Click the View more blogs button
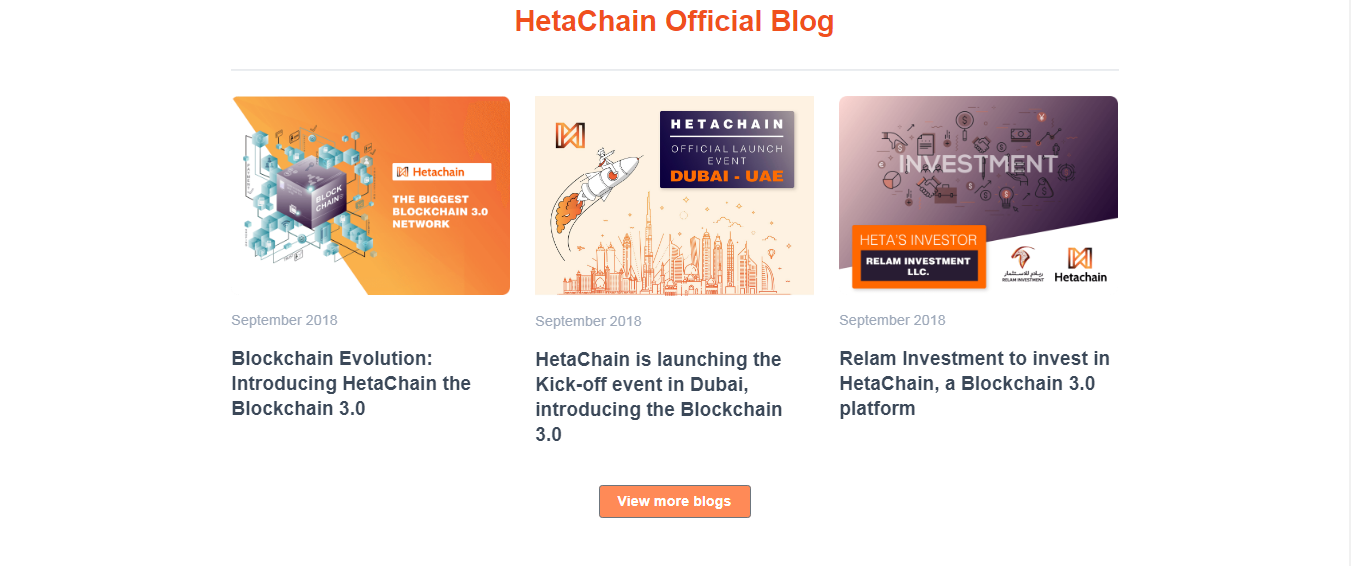Viewport: 1351px width, 566px height. click(x=674, y=501)
